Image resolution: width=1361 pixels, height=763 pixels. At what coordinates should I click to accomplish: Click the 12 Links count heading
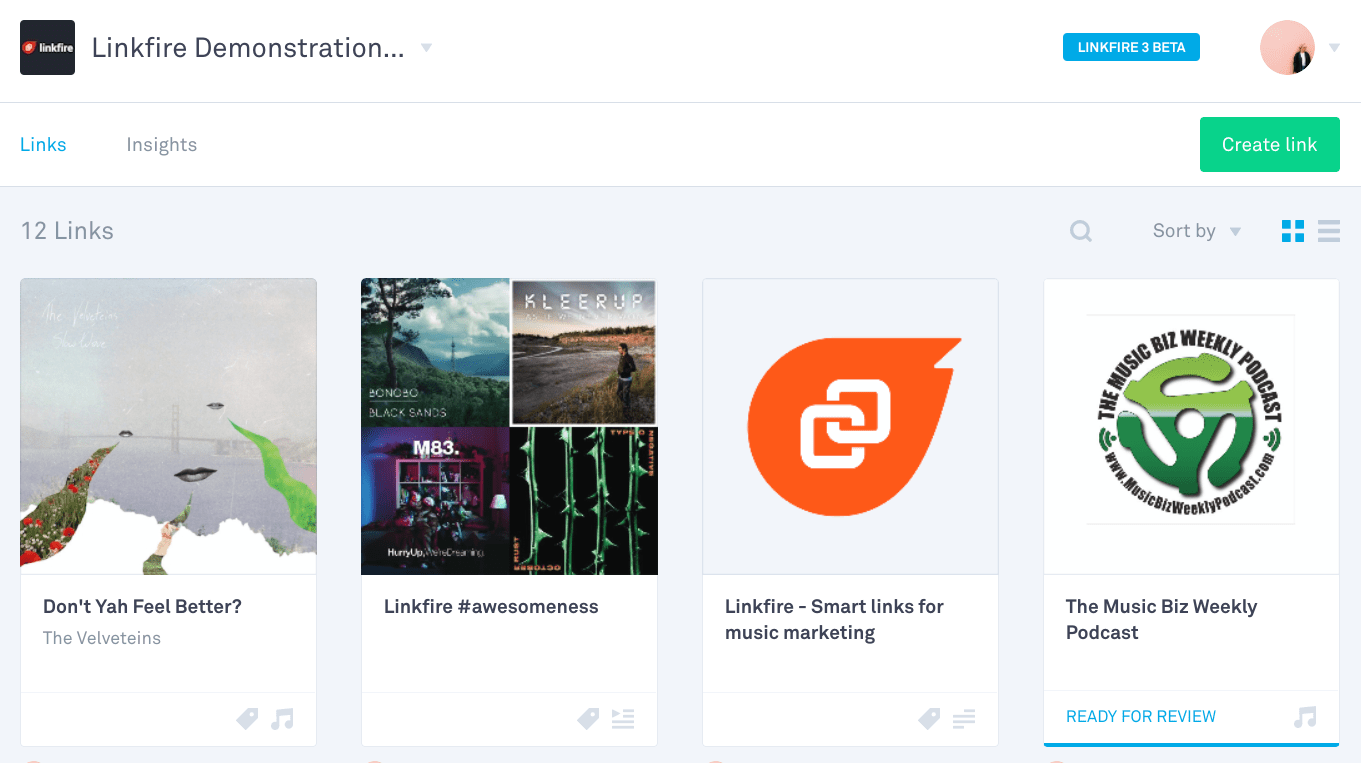click(67, 231)
